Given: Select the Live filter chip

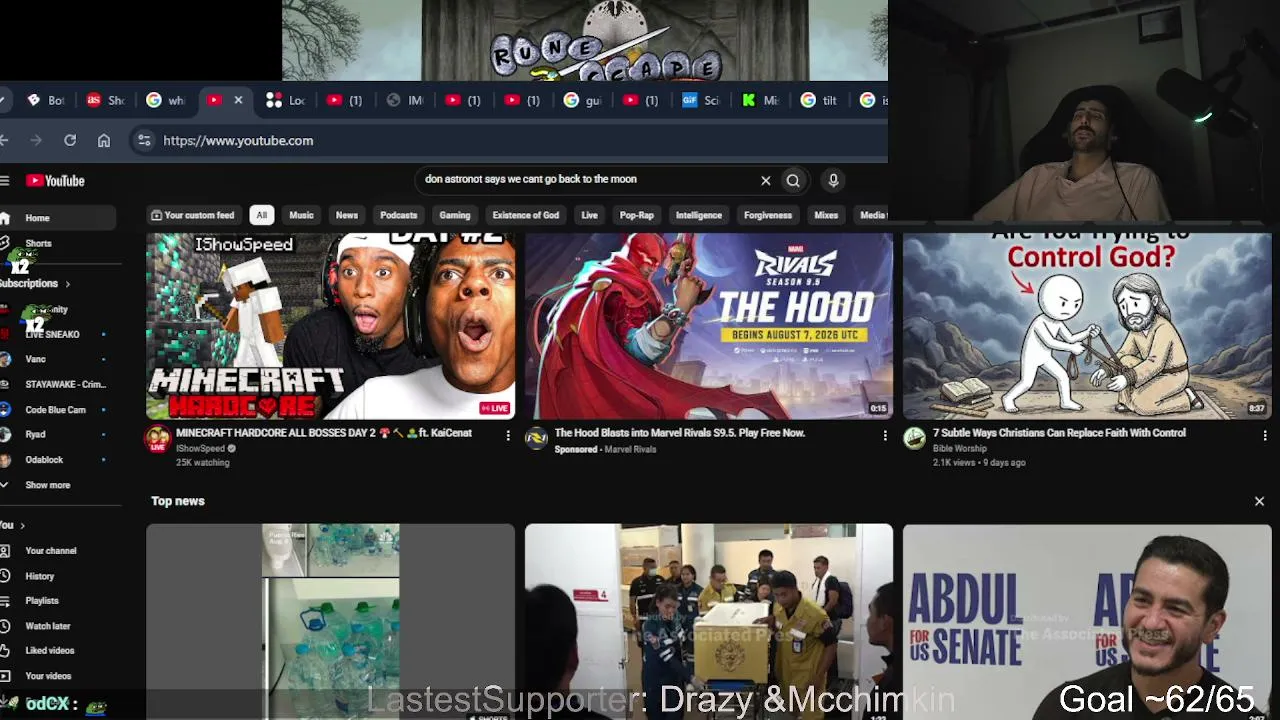Looking at the screenshot, I should (x=590, y=215).
